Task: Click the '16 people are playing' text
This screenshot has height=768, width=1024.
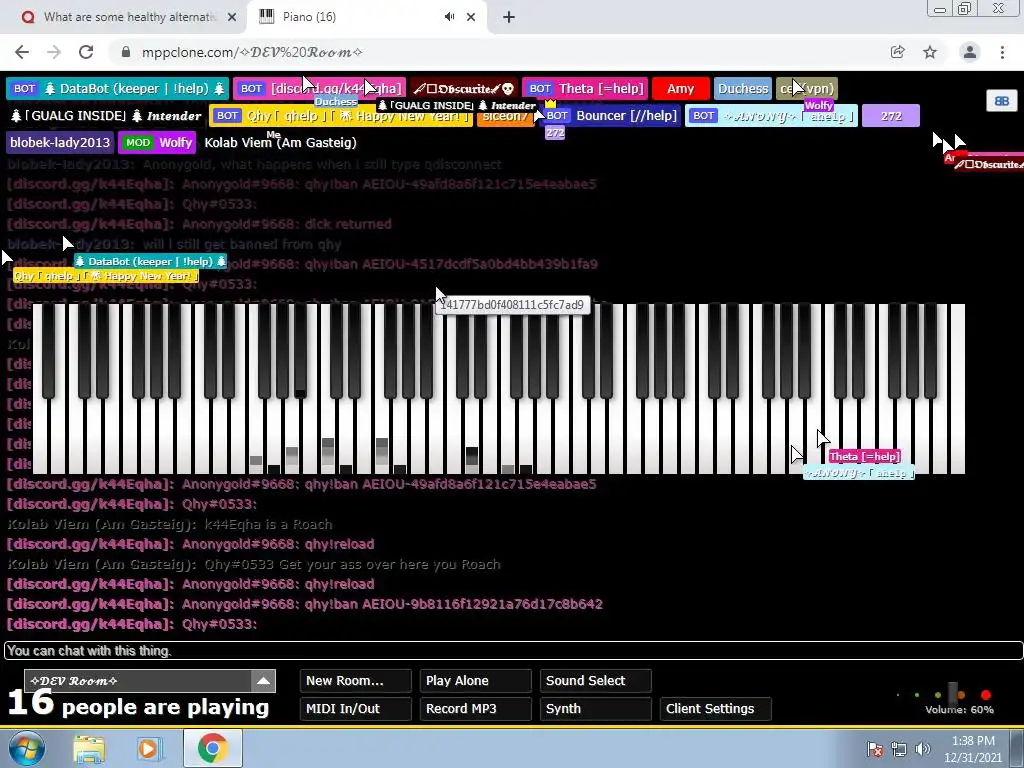Action: click(x=138, y=704)
